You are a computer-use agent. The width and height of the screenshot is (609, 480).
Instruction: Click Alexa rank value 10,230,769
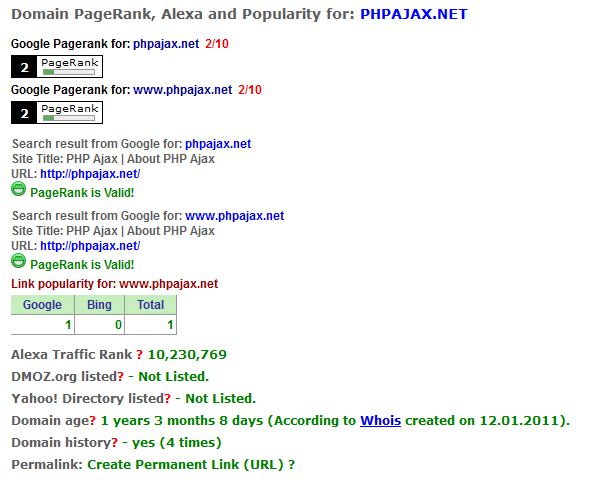coord(187,355)
